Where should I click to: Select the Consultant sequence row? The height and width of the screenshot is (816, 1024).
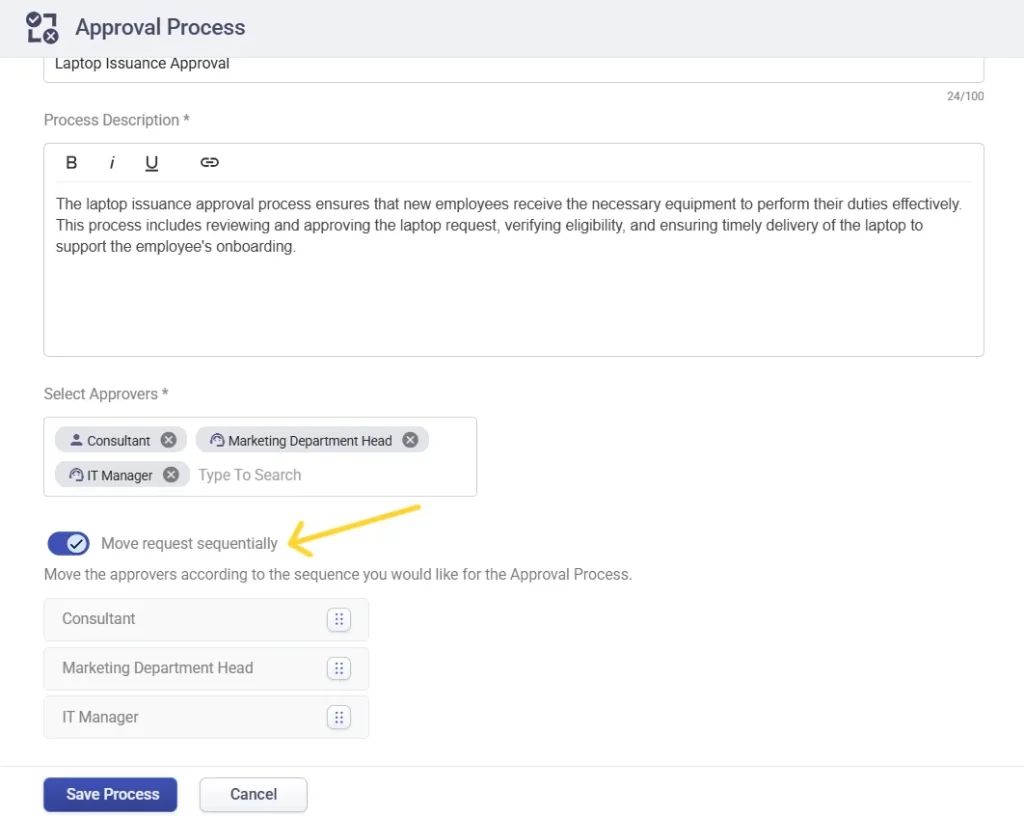(180, 619)
